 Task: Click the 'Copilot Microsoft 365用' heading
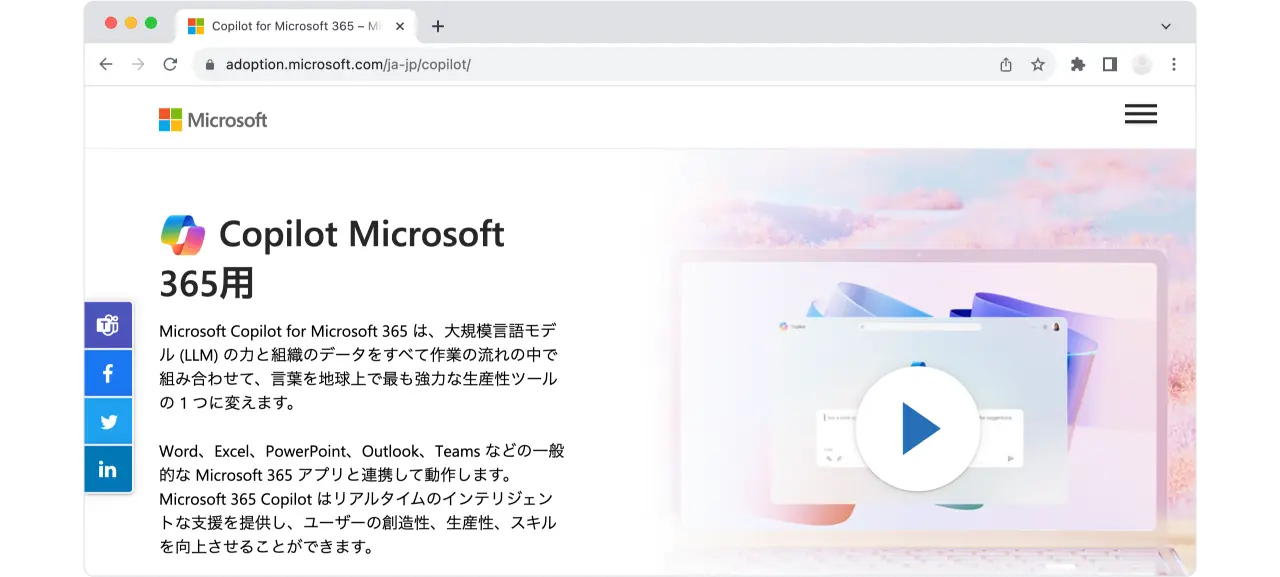pyautogui.click(x=332, y=258)
